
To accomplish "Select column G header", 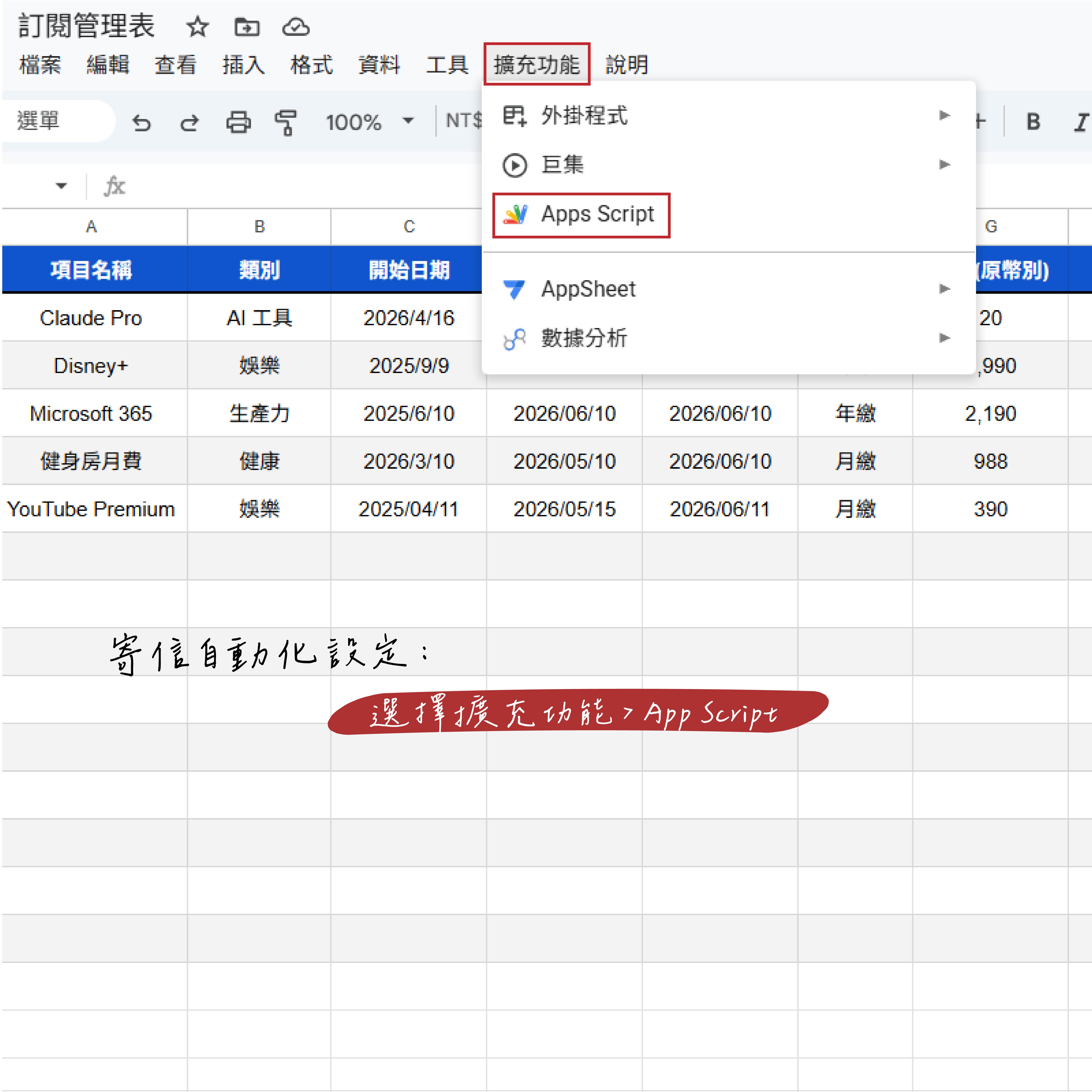I will 990,227.
